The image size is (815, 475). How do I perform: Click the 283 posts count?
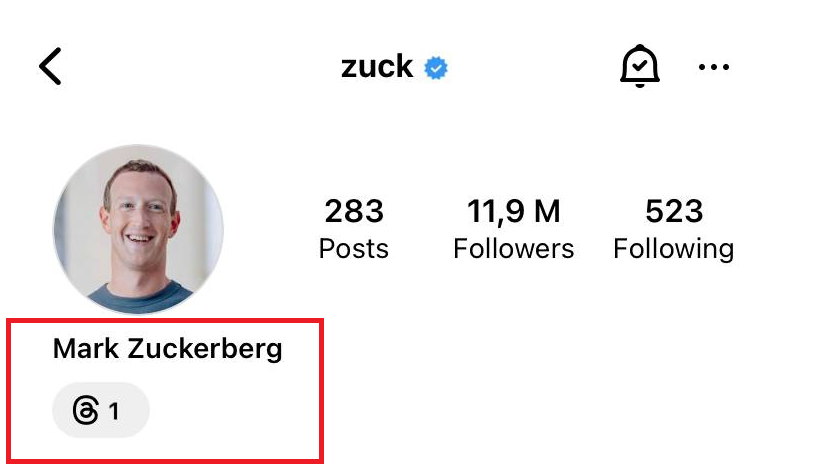coord(354,211)
